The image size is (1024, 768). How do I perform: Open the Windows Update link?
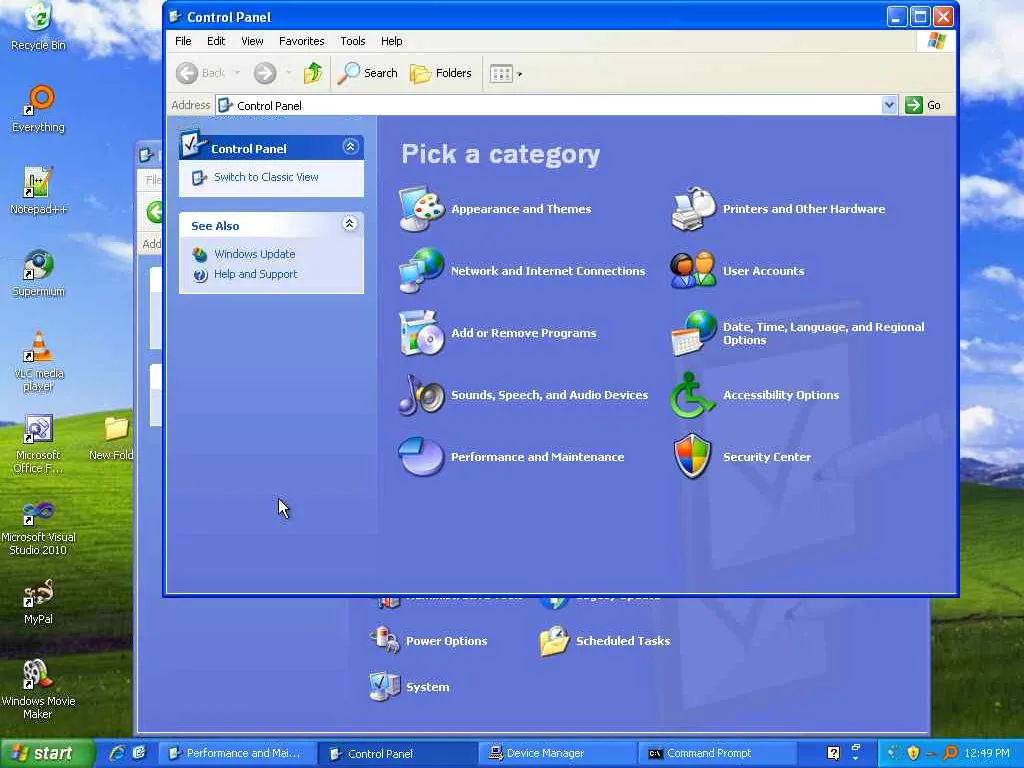[x=255, y=254]
